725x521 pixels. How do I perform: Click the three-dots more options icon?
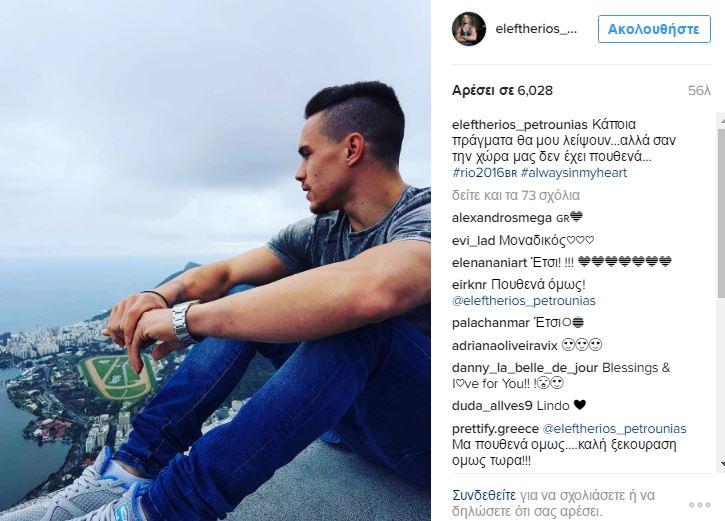point(700,504)
